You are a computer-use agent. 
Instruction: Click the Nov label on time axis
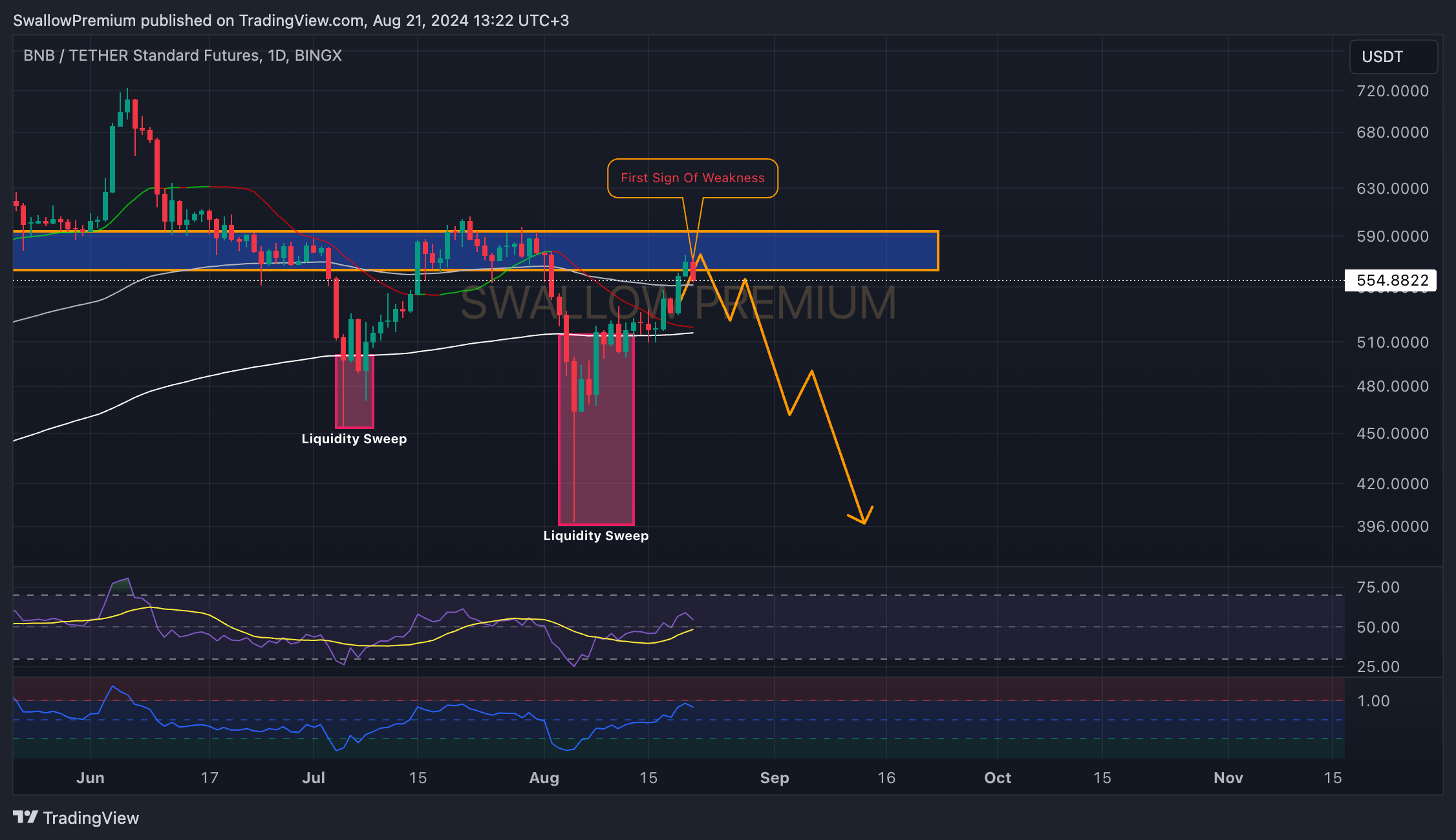1228,778
